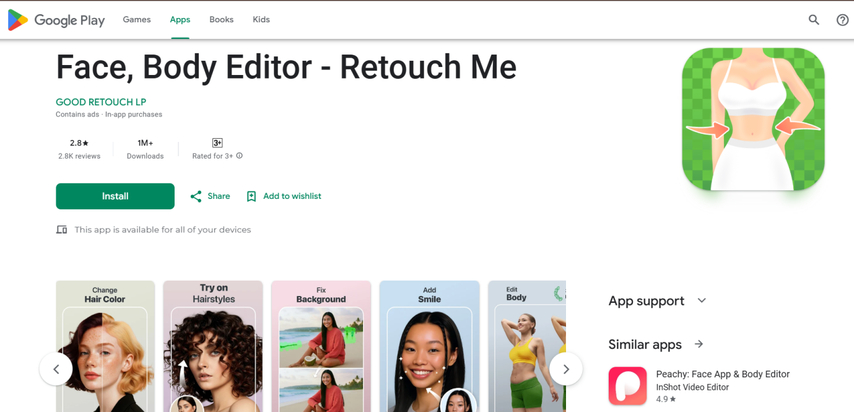Screen dimensions: 854x412
Task: Click 'Contains ads · In-app purchases' text
Action: tap(109, 114)
